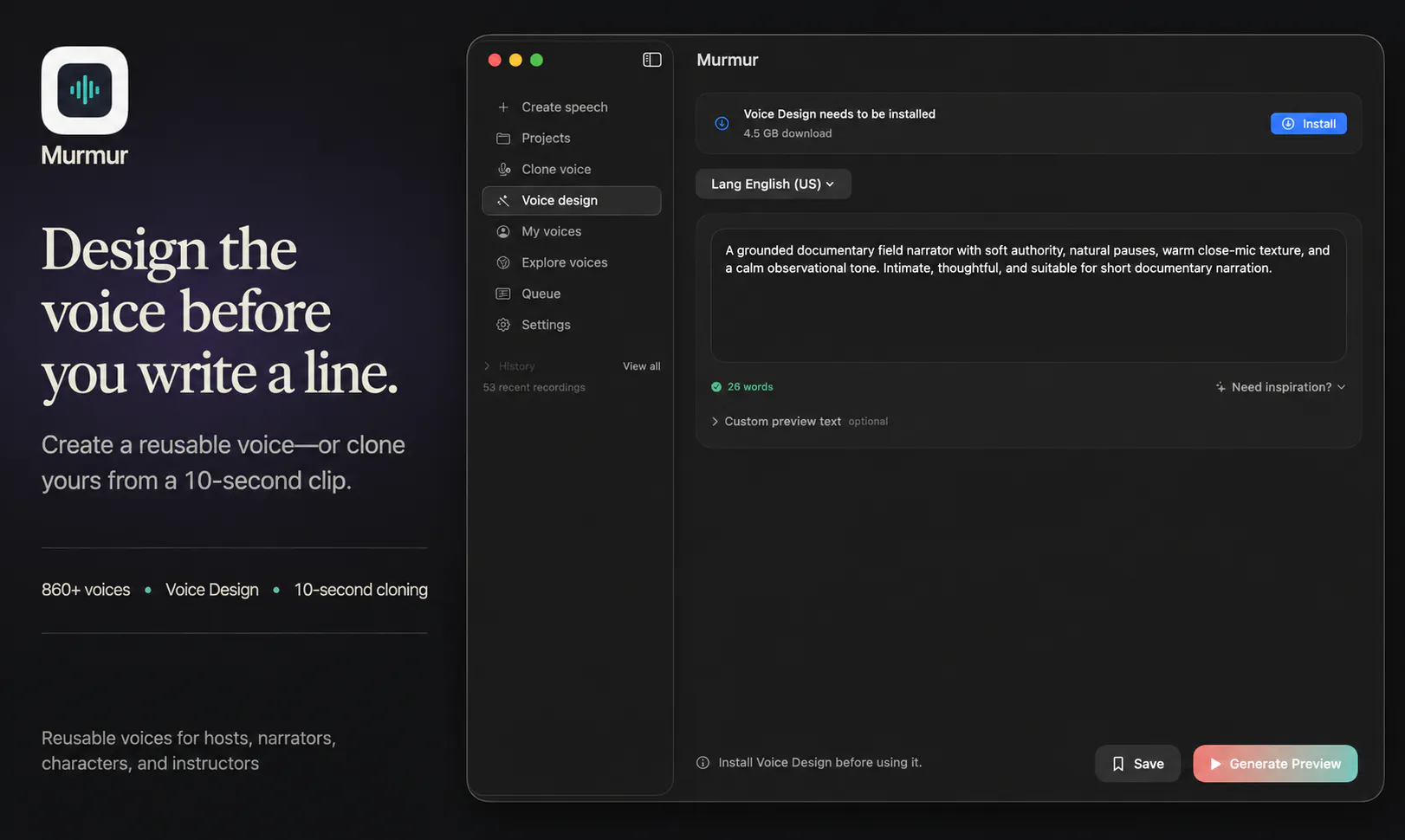Screen dimensions: 1405x840
Task: Click 'Voice Design needs to be installed' text
Action: 838,114
